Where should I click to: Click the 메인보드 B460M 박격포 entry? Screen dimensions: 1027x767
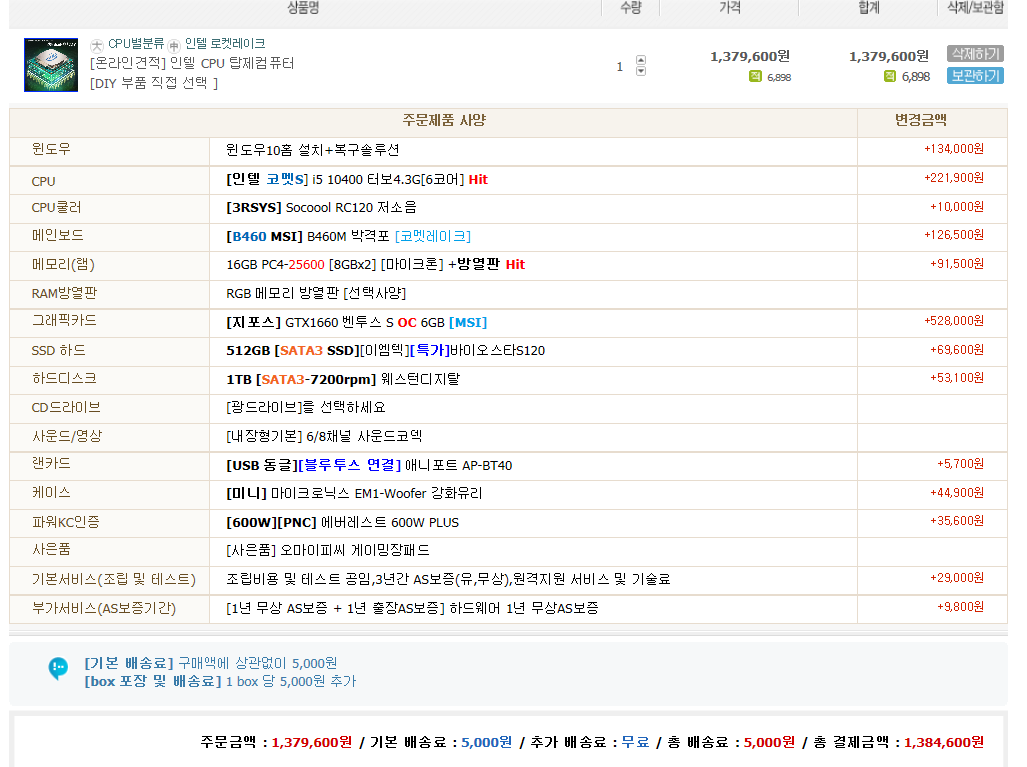click(348, 236)
